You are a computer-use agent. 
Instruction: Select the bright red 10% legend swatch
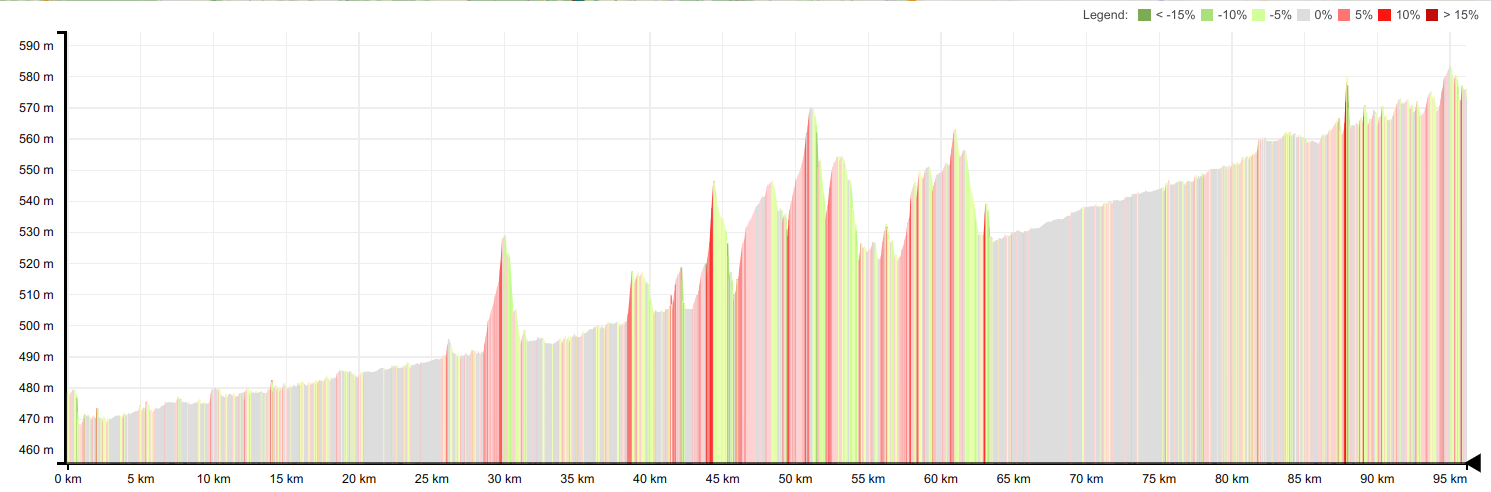[x=1386, y=15]
